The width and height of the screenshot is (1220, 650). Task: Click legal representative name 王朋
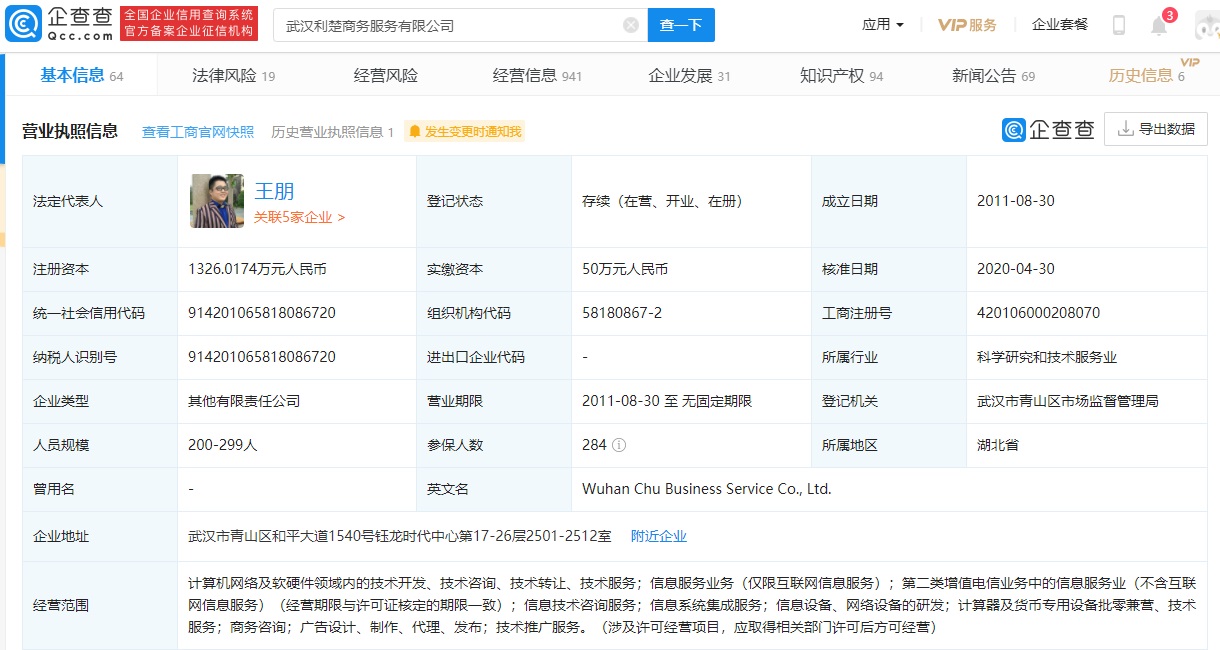(x=274, y=191)
